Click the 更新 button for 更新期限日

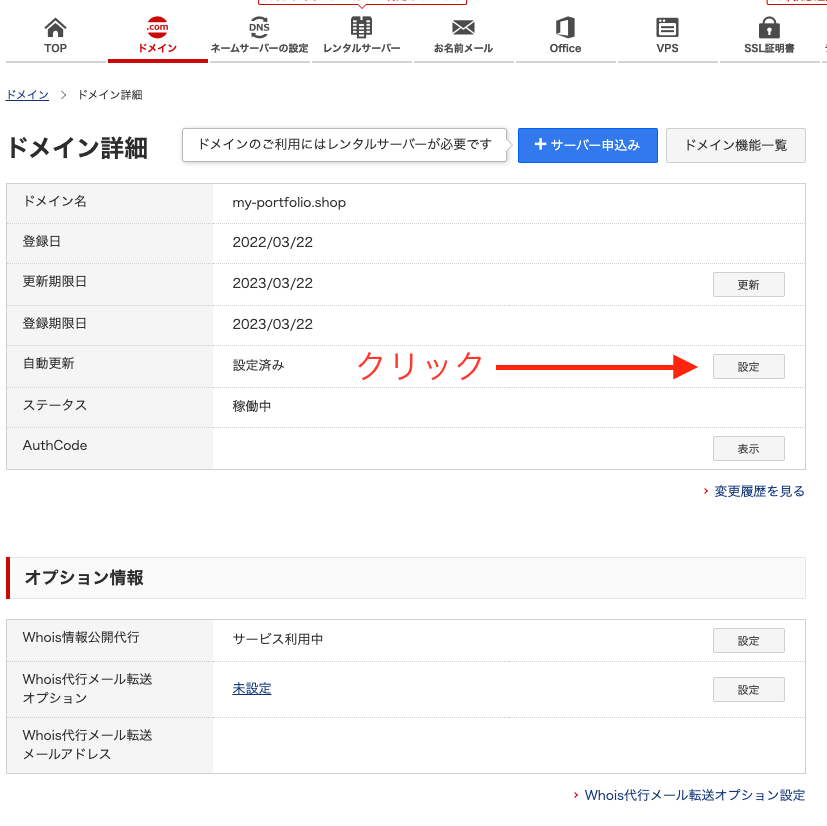(748, 284)
